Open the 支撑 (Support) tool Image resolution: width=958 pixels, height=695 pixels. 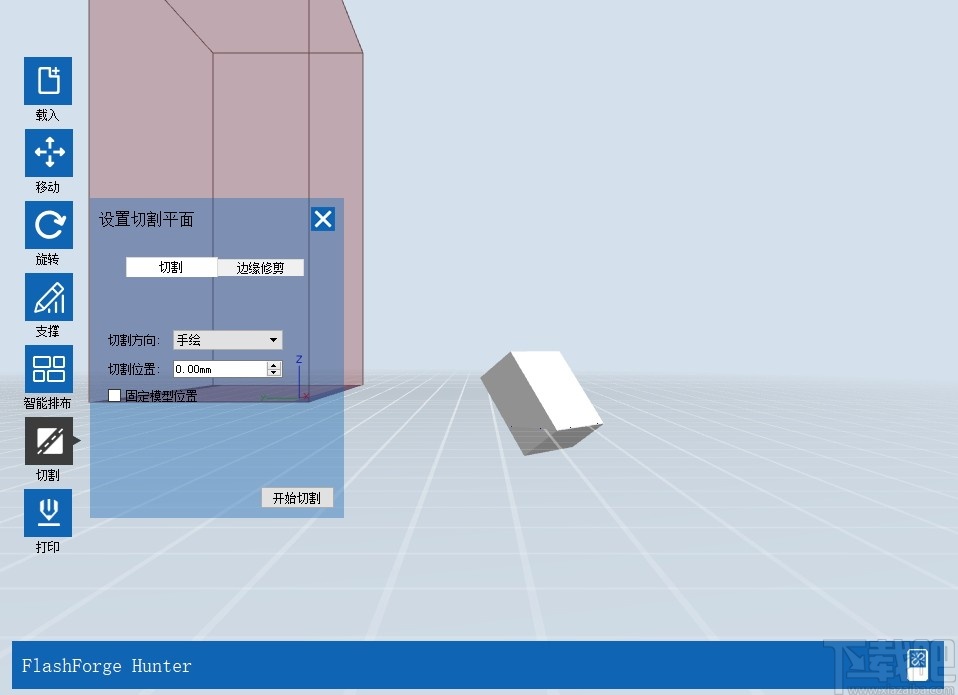click(x=48, y=297)
